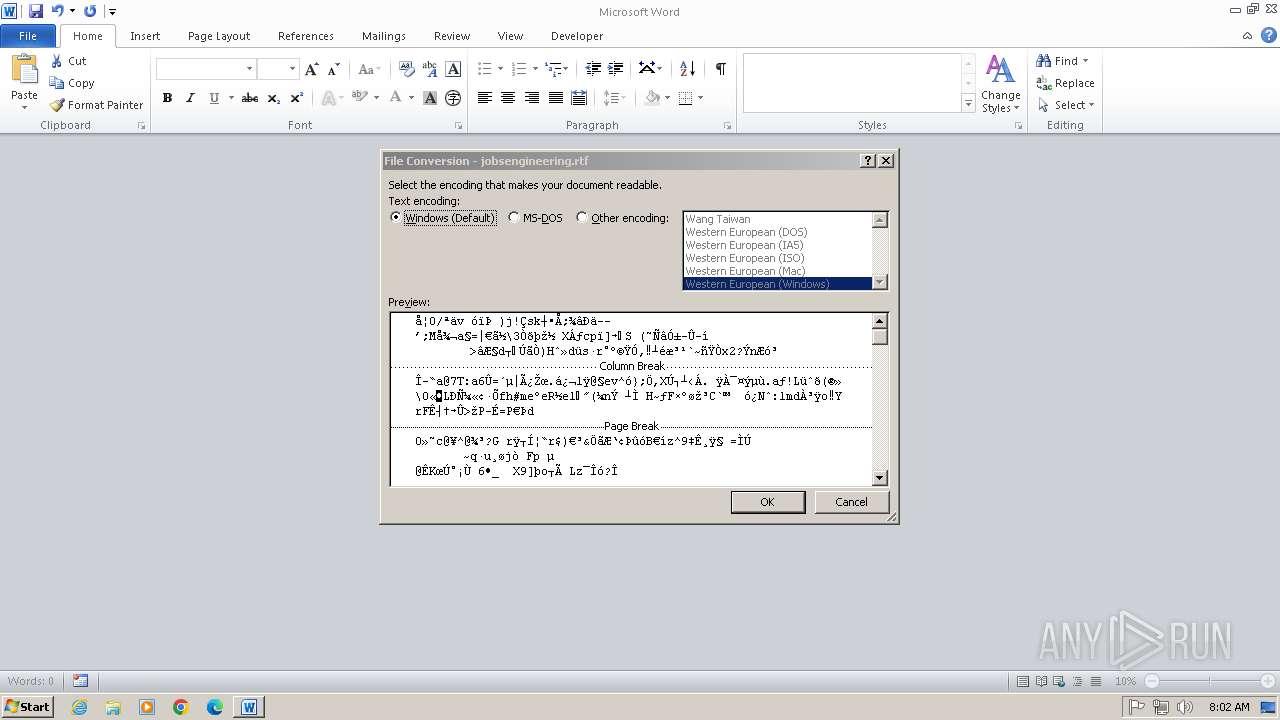Screen dimensions: 1280x720
Task: Apply Subscript formatting
Action: pos(274,98)
